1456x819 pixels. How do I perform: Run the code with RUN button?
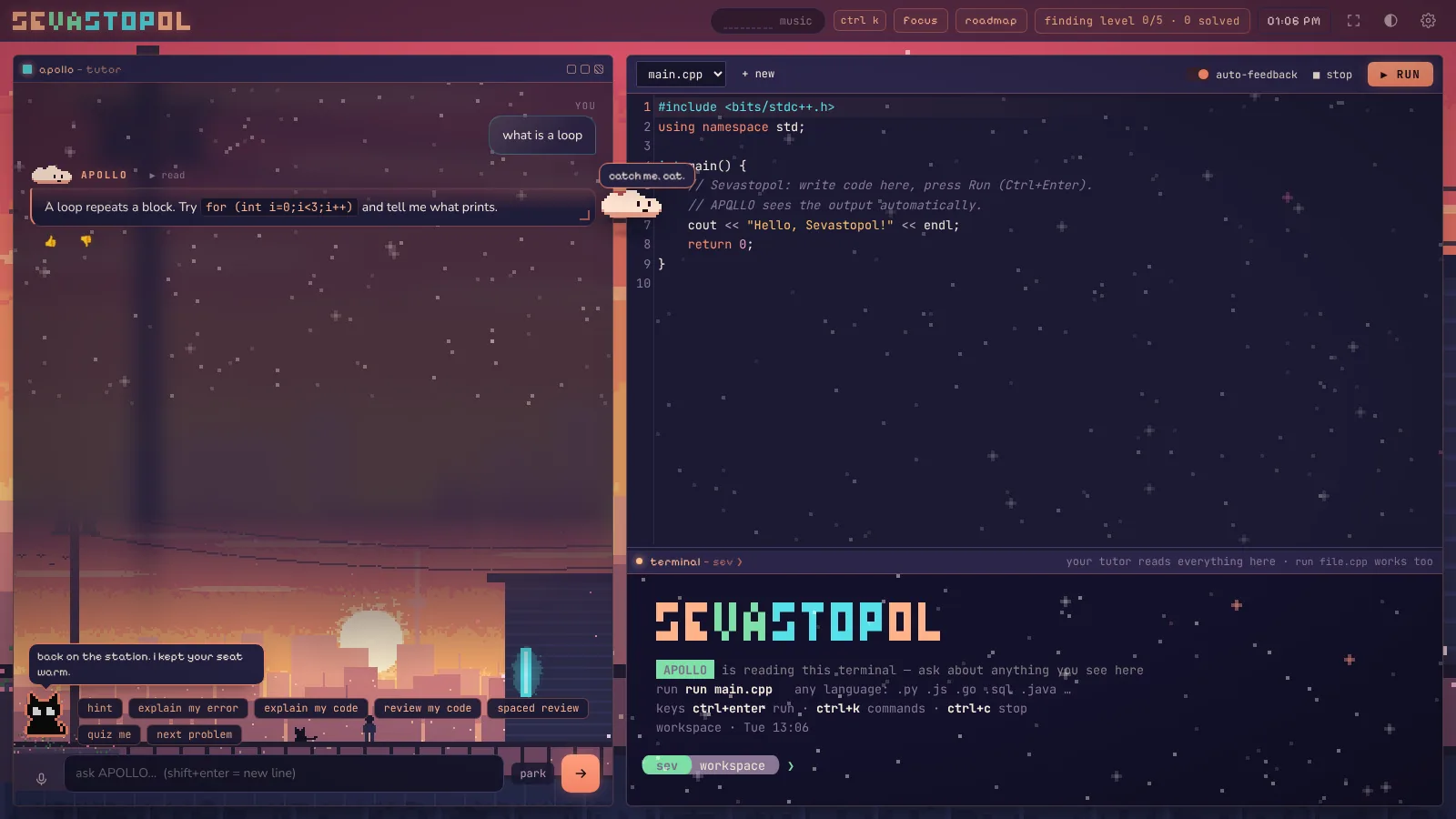[1400, 75]
